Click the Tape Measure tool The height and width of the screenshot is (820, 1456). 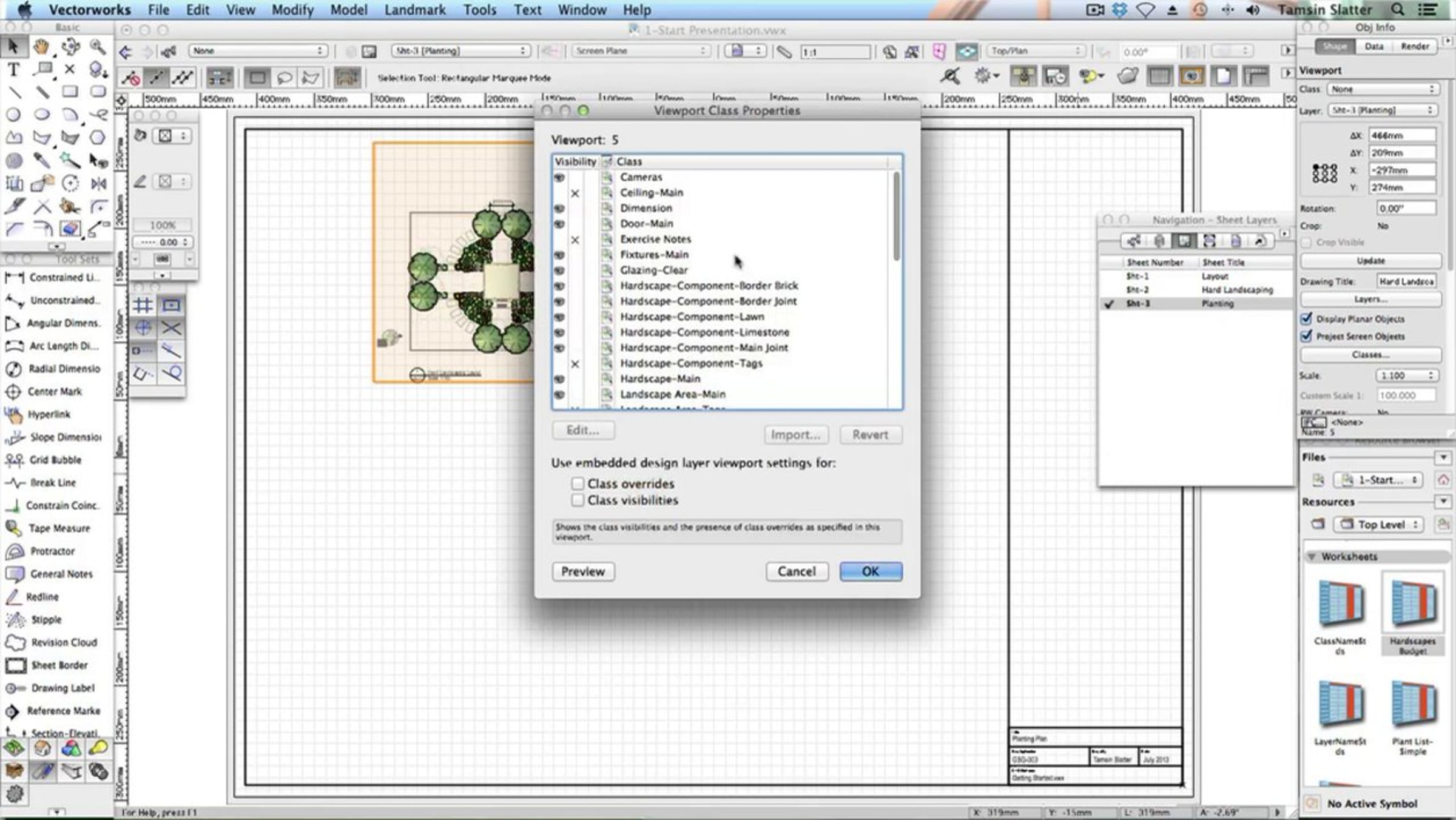click(59, 528)
